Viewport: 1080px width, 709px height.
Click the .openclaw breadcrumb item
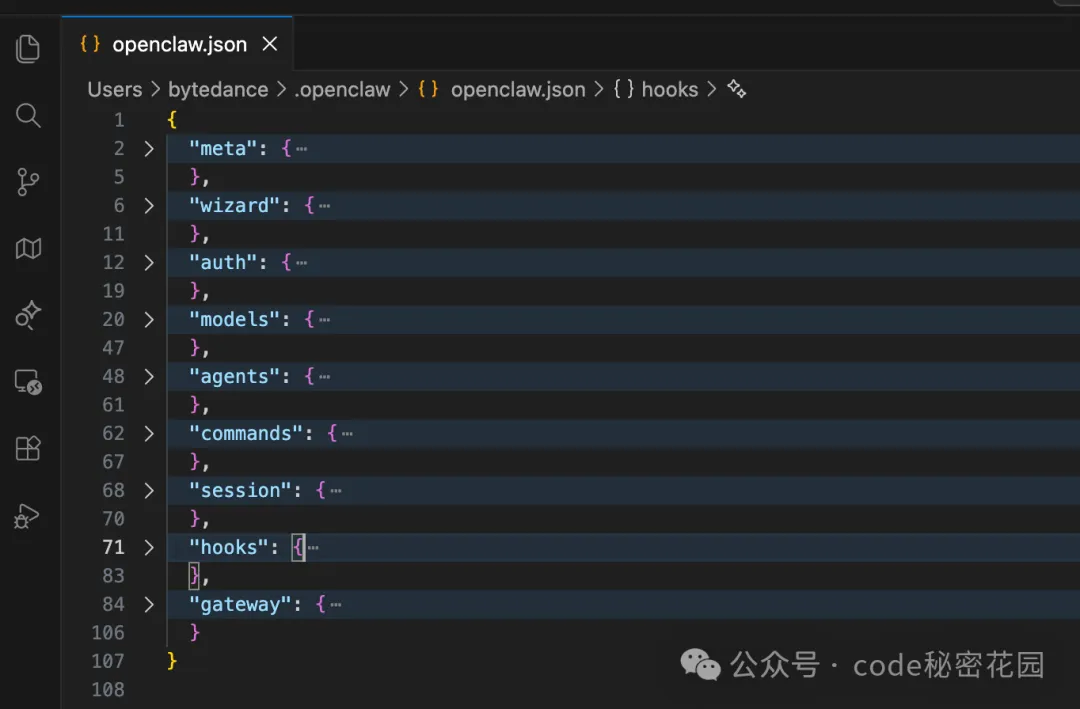click(342, 89)
